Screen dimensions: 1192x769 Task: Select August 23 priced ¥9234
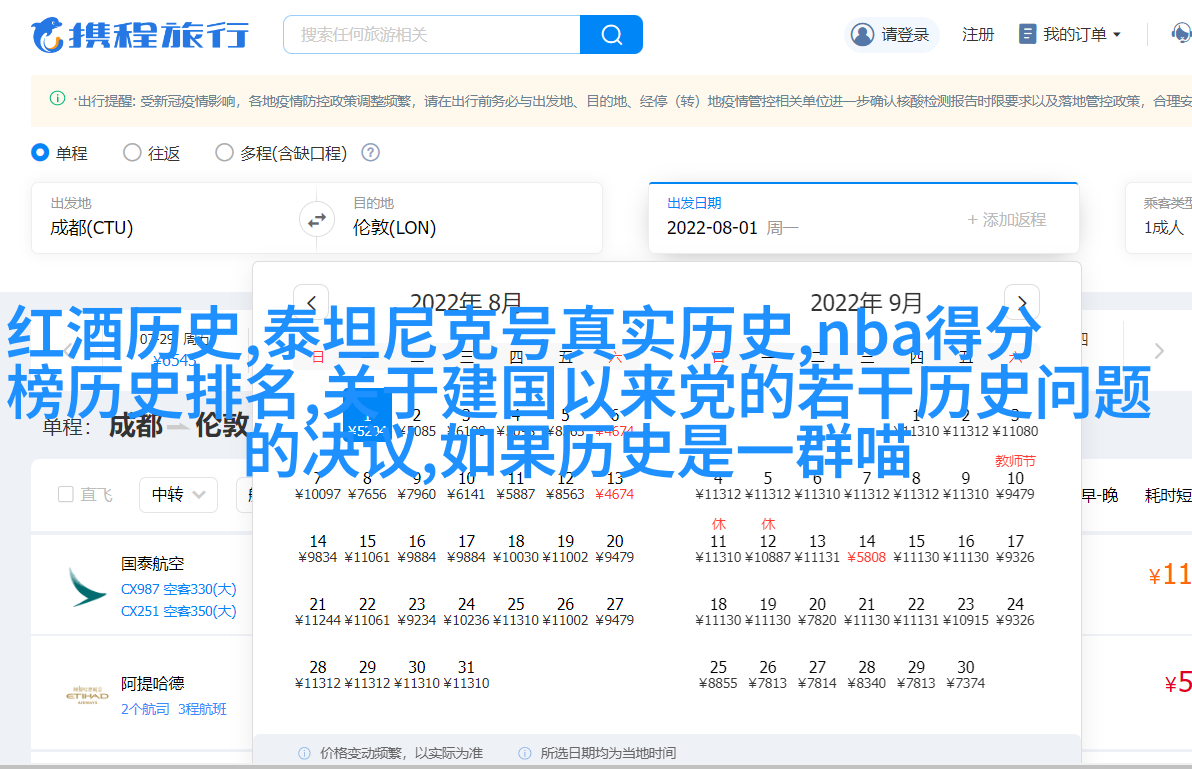[417, 612]
